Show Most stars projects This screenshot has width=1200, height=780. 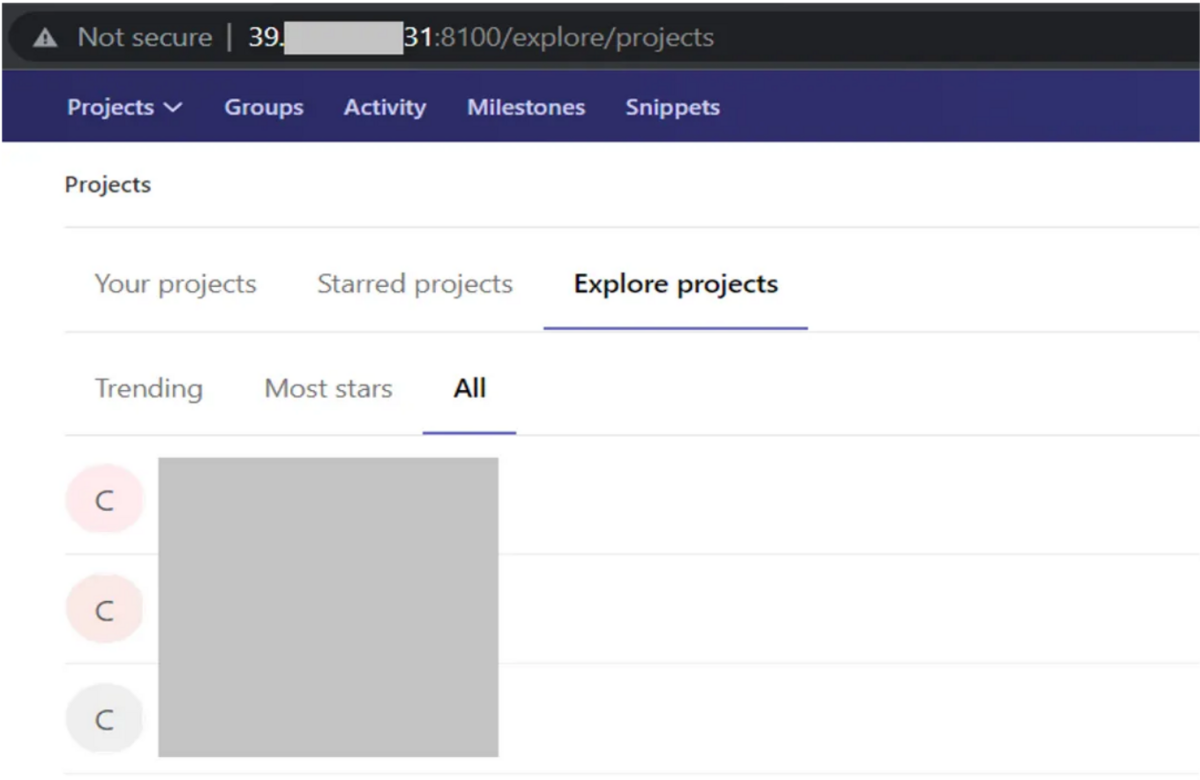pyautogui.click(x=328, y=388)
